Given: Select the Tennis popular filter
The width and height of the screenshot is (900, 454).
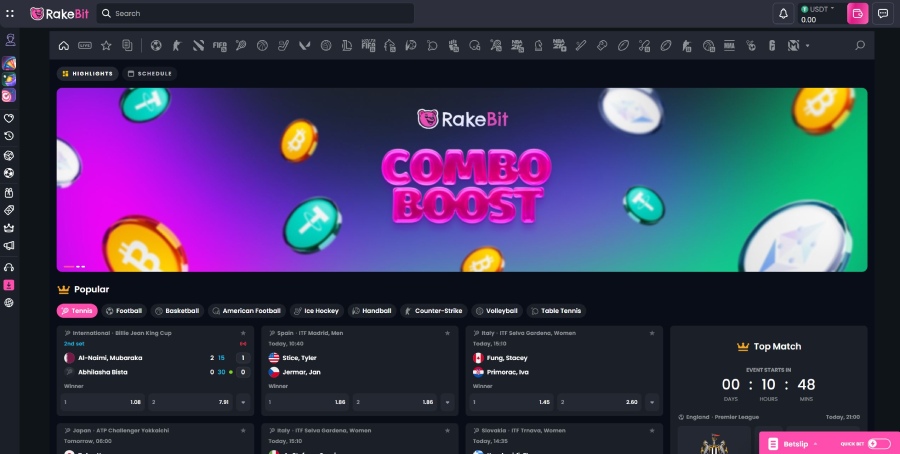Looking at the screenshot, I should coord(77,311).
